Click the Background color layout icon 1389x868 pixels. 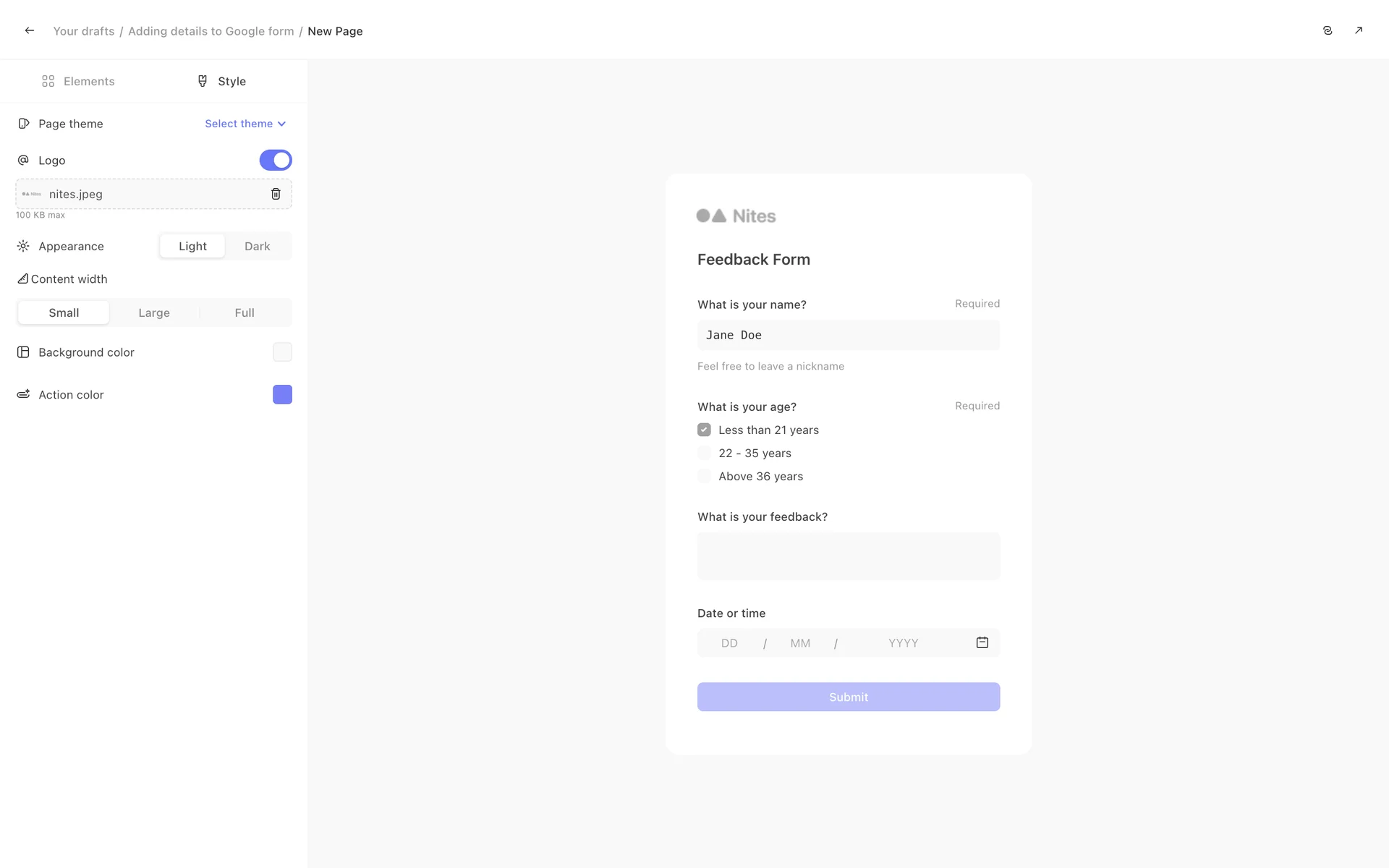[x=23, y=352]
